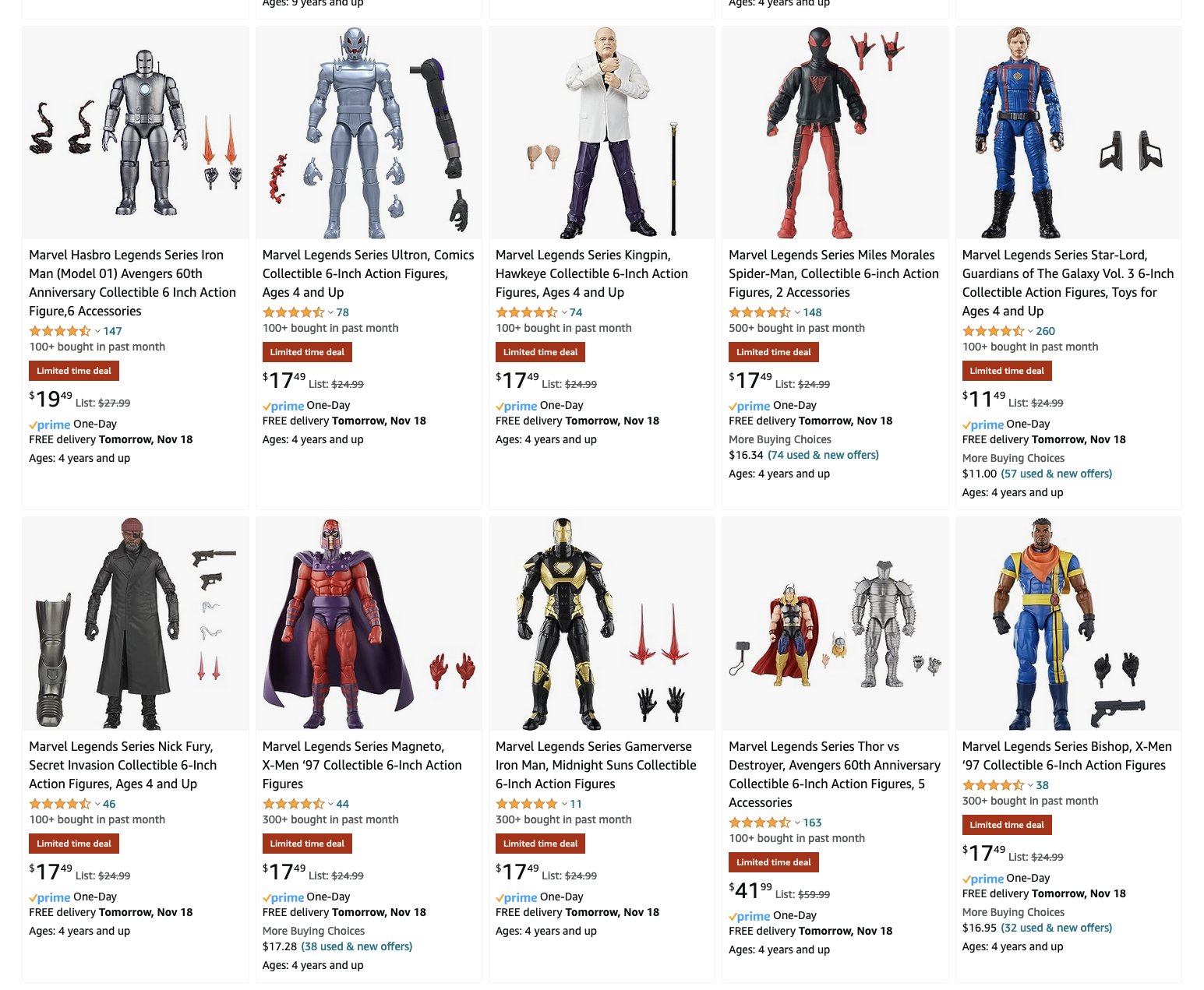The width and height of the screenshot is (1204, 990).
Task: Click the Miles Morales star rating icon
Action: (x=760, y=312)
